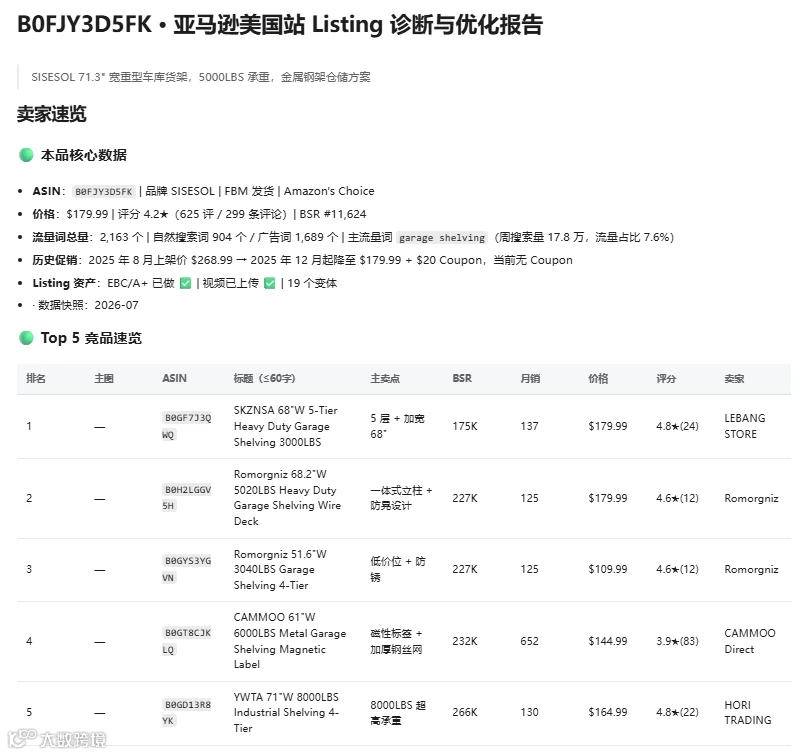Click the SKZNSA 68"W 5-Tier title
804x755 pixels.
click(x=286, y=426)
